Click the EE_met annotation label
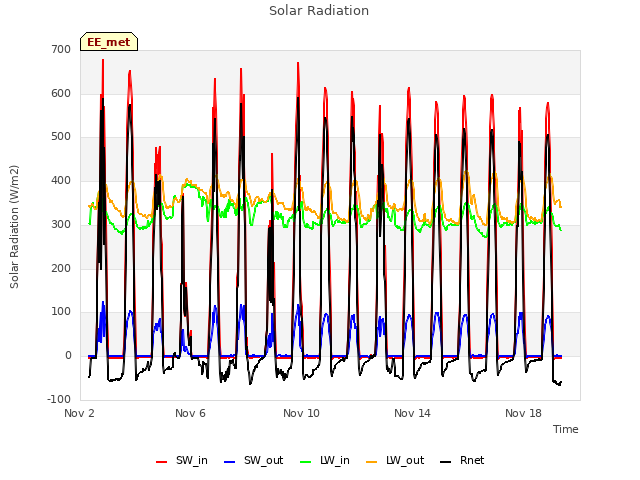 [109, 42]
